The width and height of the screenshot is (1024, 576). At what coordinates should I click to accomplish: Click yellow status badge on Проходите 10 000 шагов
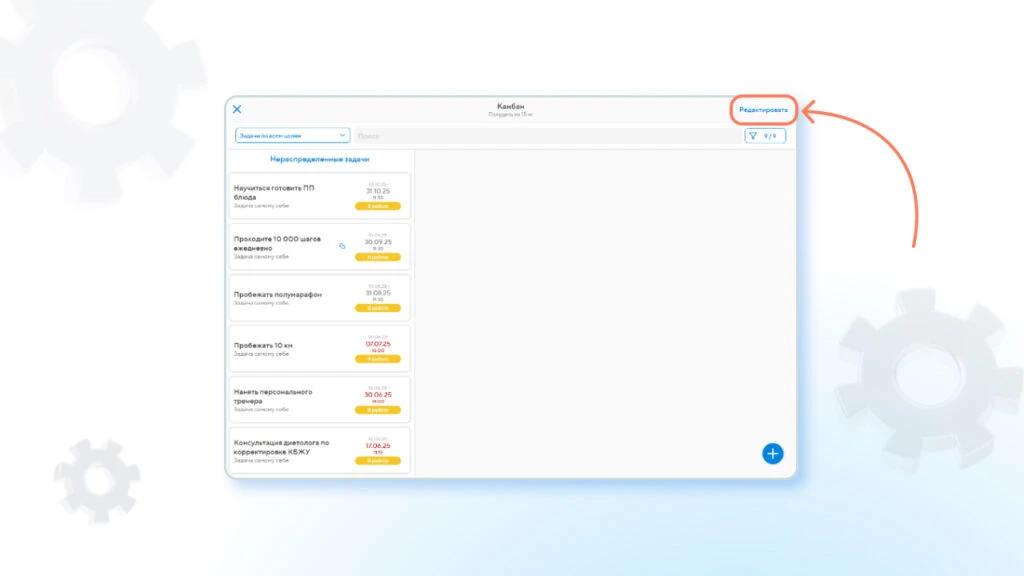coord(377,257)
